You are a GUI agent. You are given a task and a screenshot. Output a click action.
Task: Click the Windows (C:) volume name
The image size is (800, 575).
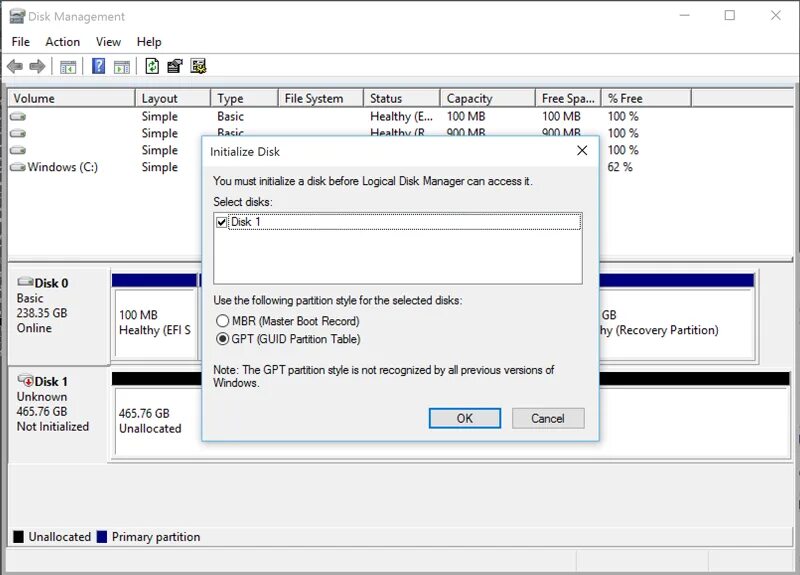click(x=63, y=167)
